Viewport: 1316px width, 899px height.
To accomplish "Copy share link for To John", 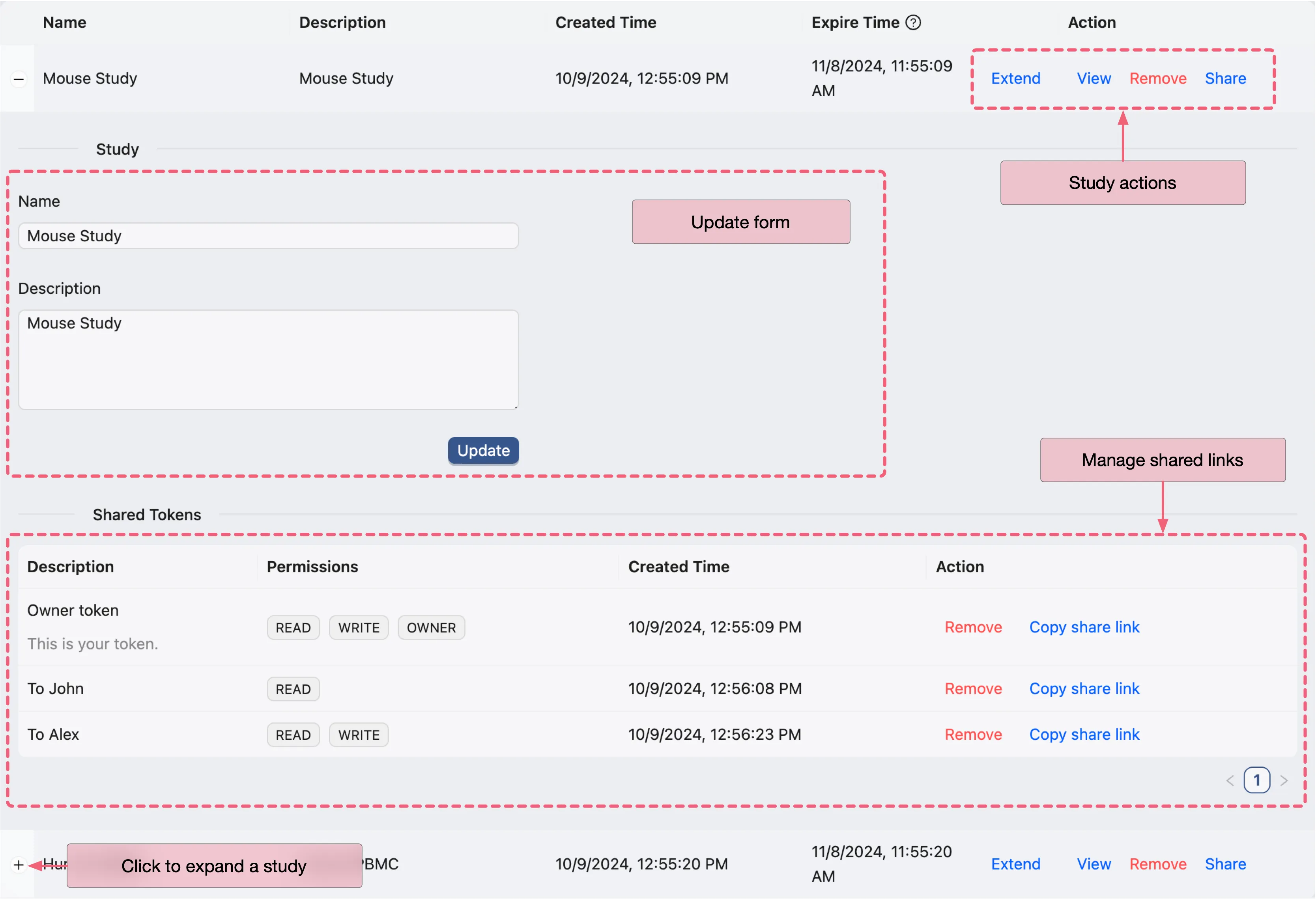I will pyautogui.click(x=1084, y=688).
